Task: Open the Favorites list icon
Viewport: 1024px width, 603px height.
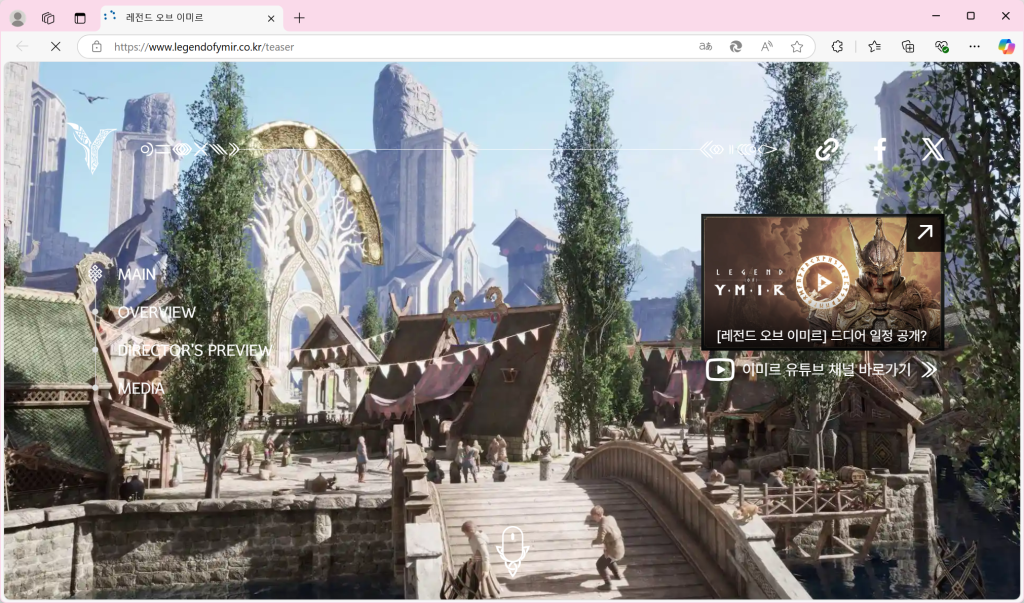Action: click(874, 46)
